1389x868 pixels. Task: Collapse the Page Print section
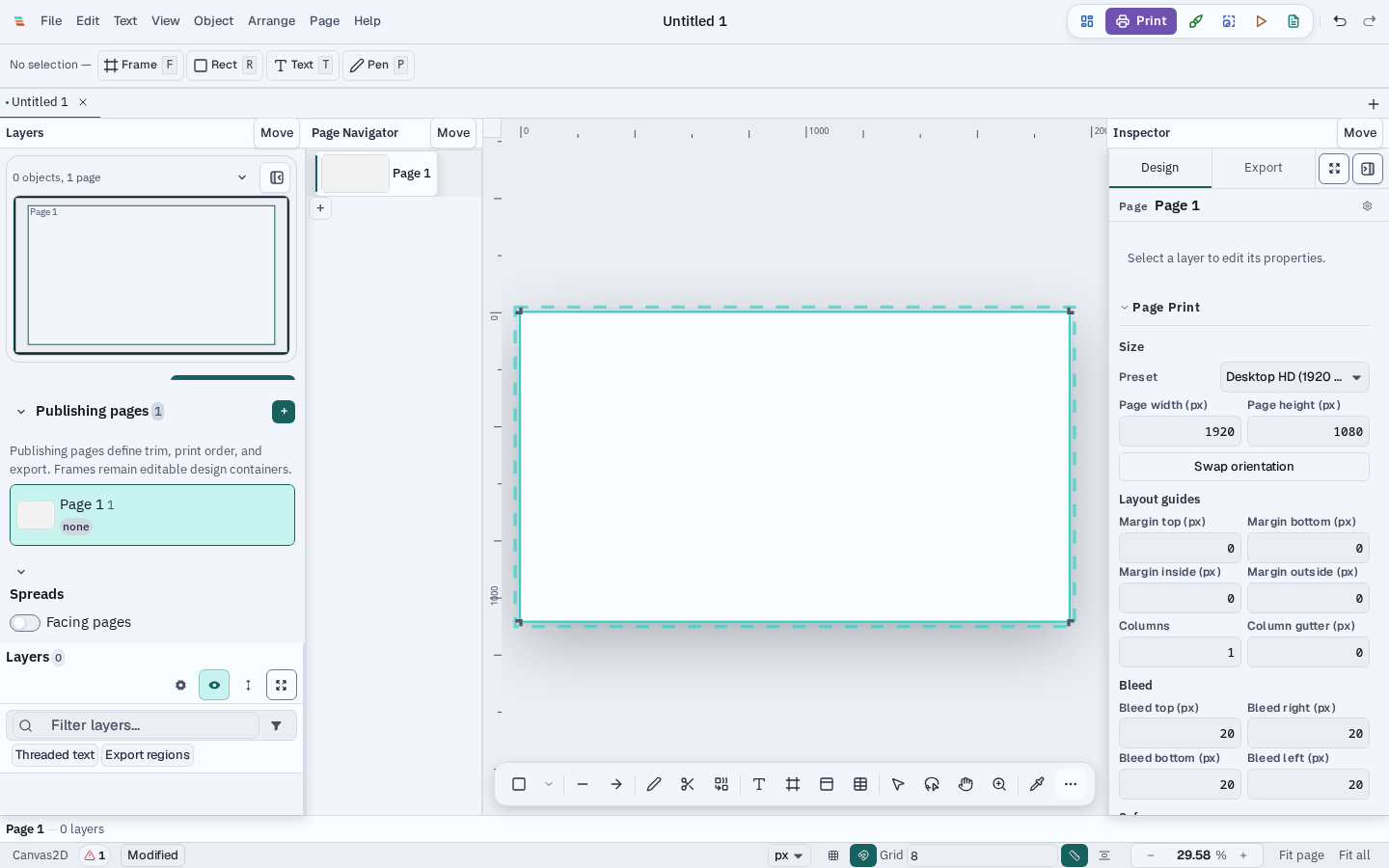coord(1124,308)
